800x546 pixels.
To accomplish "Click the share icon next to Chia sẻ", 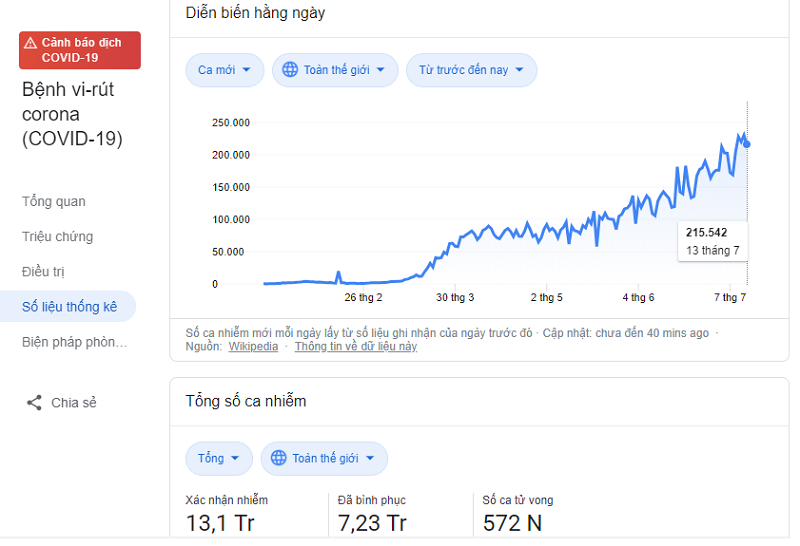I will click(34, 403).
